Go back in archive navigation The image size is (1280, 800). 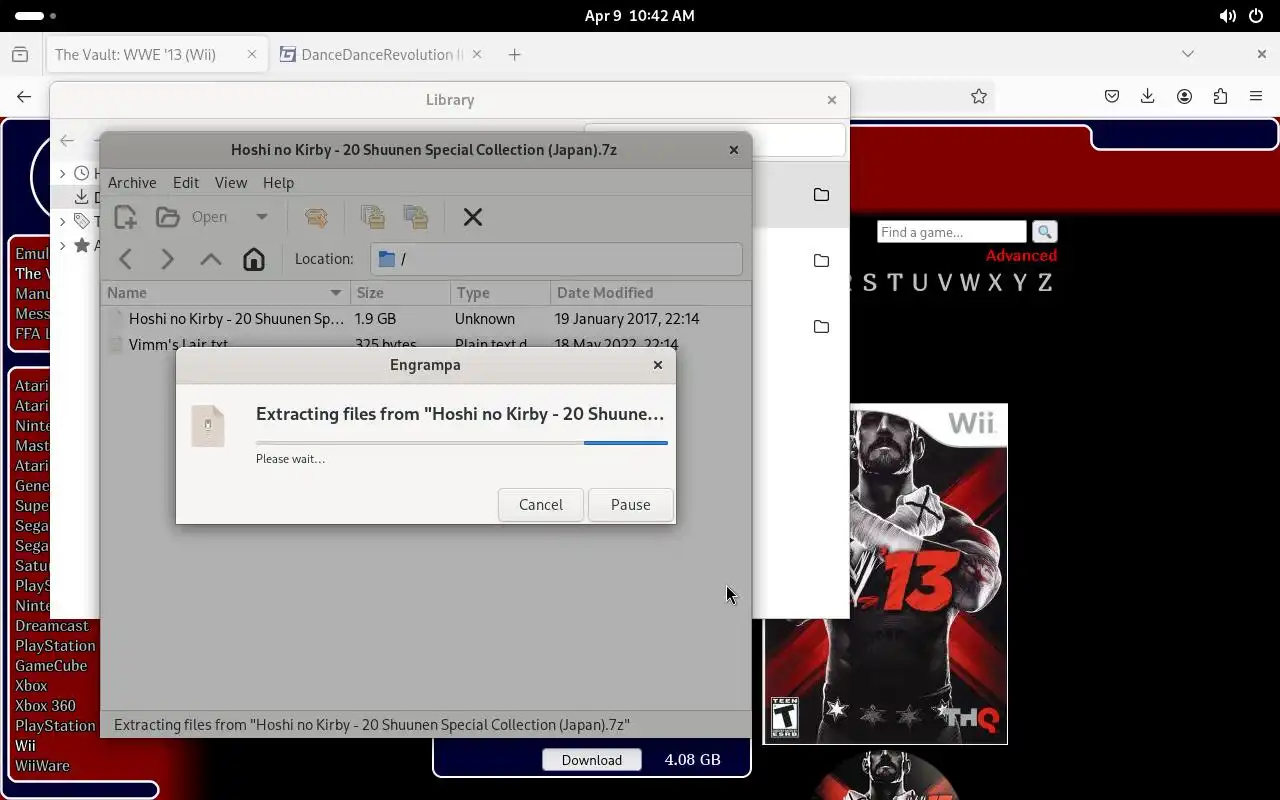click(x=126, y=260)
